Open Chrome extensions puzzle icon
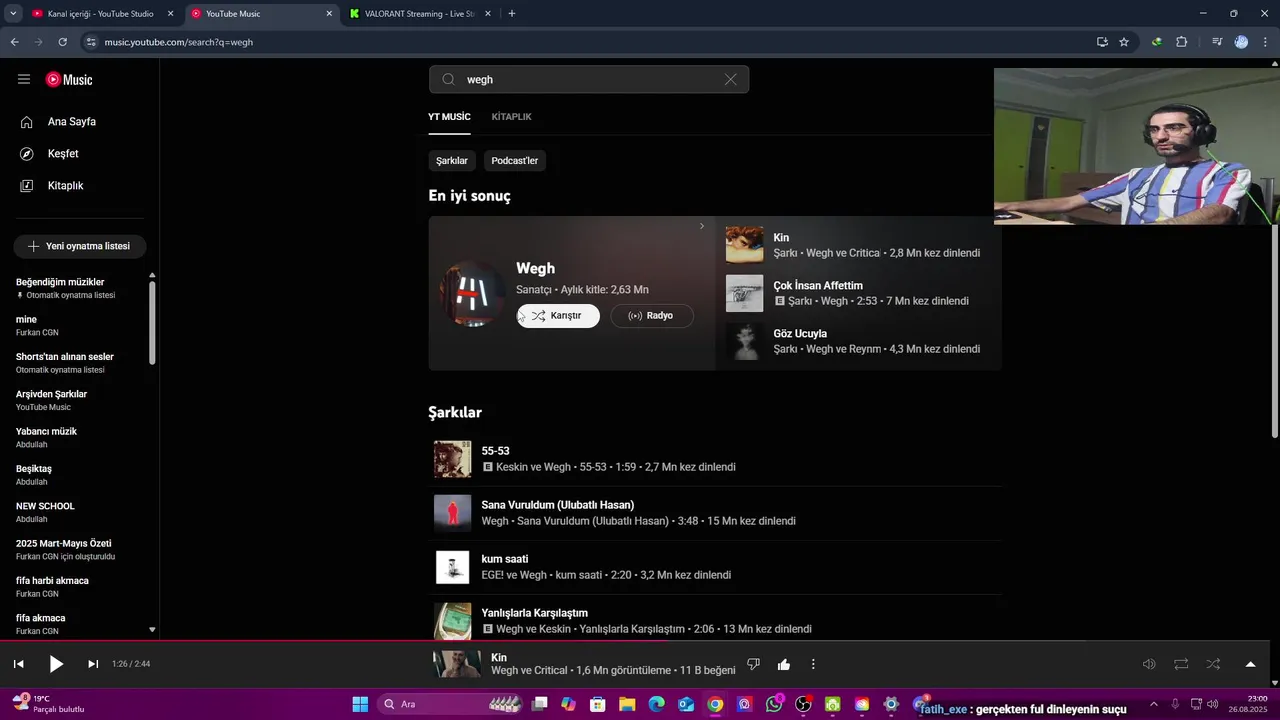The width and height of the screenshot is (1280, 720). tap(1182, 42)
